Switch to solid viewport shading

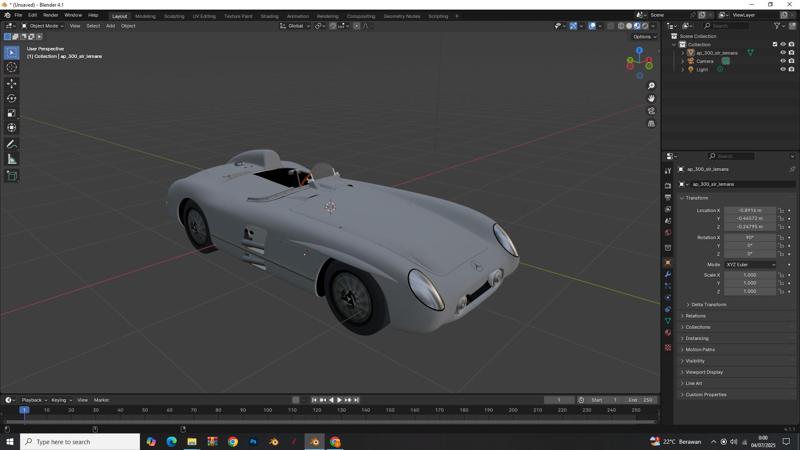629,26
